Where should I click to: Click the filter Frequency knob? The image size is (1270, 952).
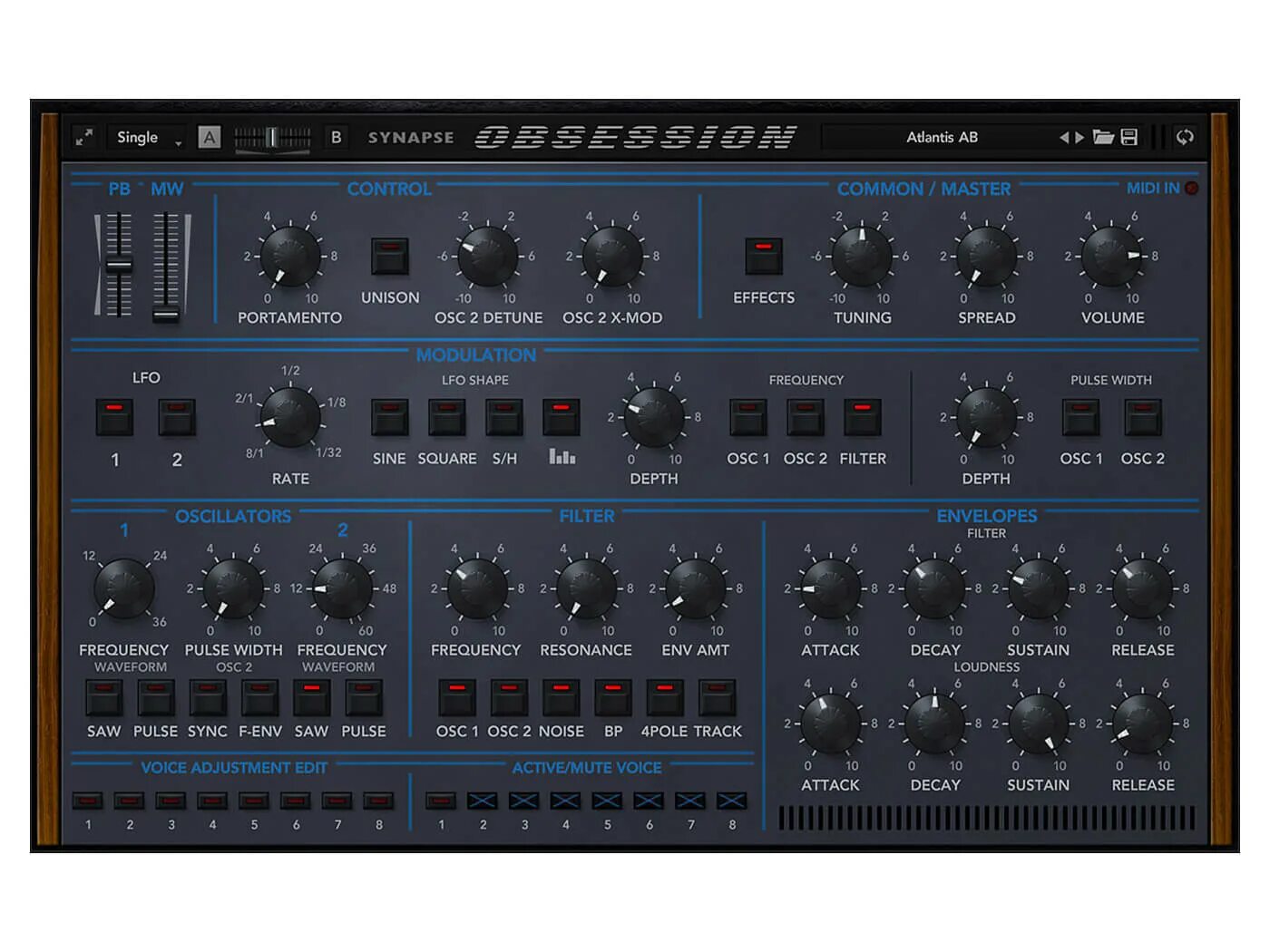(476, 588)
